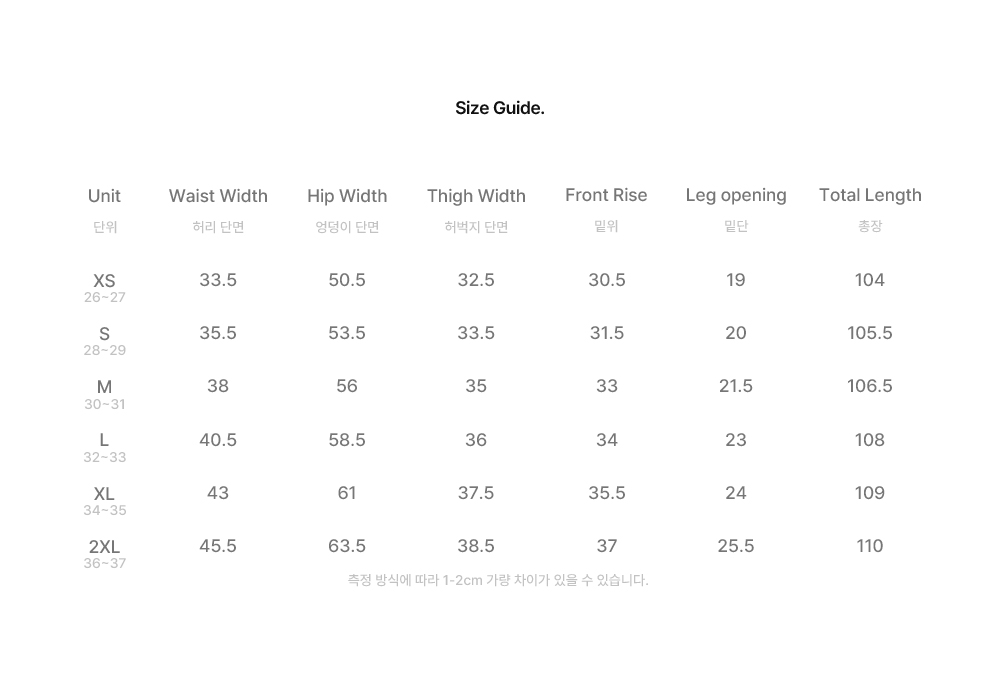Select the 2XL size row label

(x=105, y=547)
